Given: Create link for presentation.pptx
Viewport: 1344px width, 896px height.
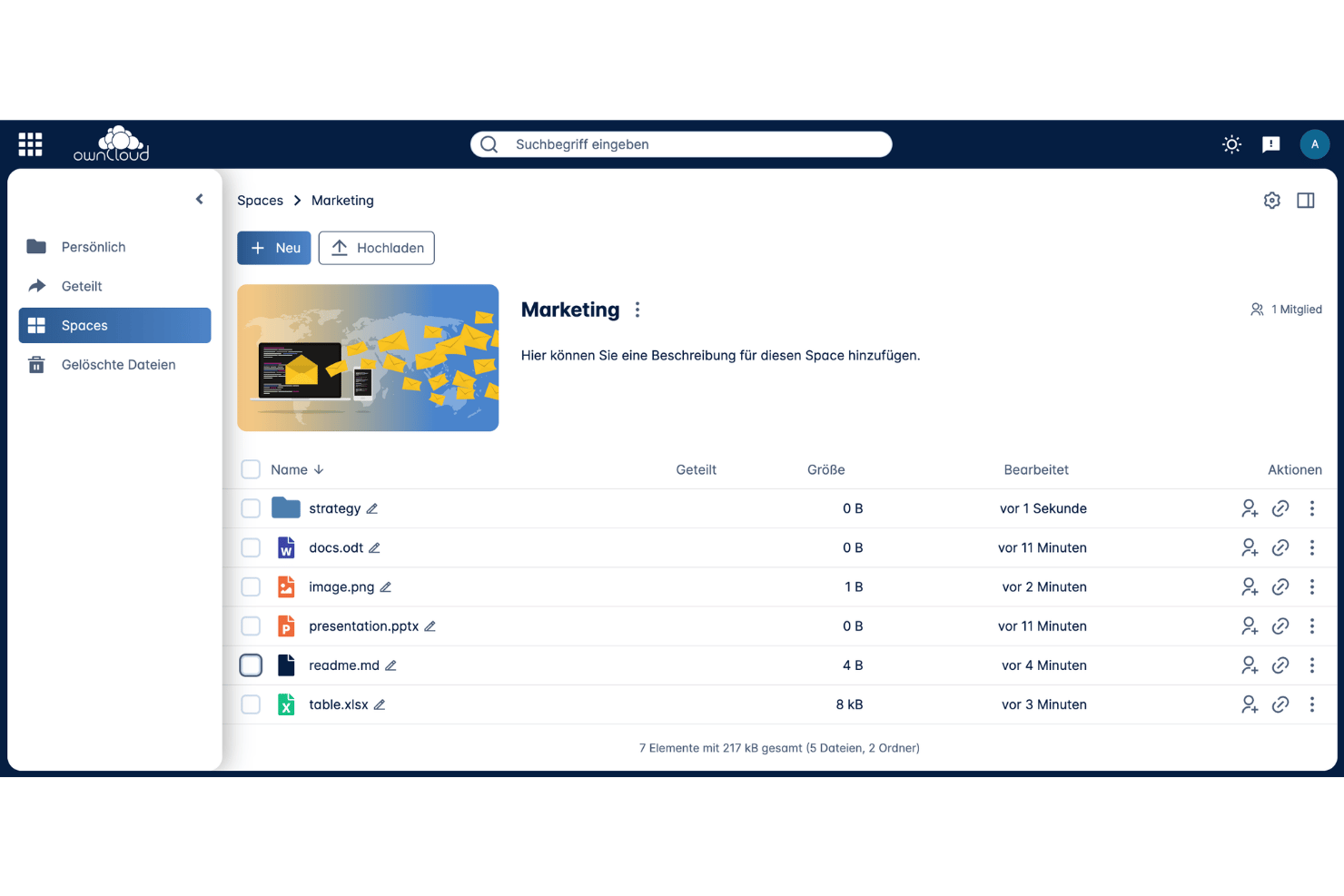Looking at the screenshot, I should tap(1280, 625).
